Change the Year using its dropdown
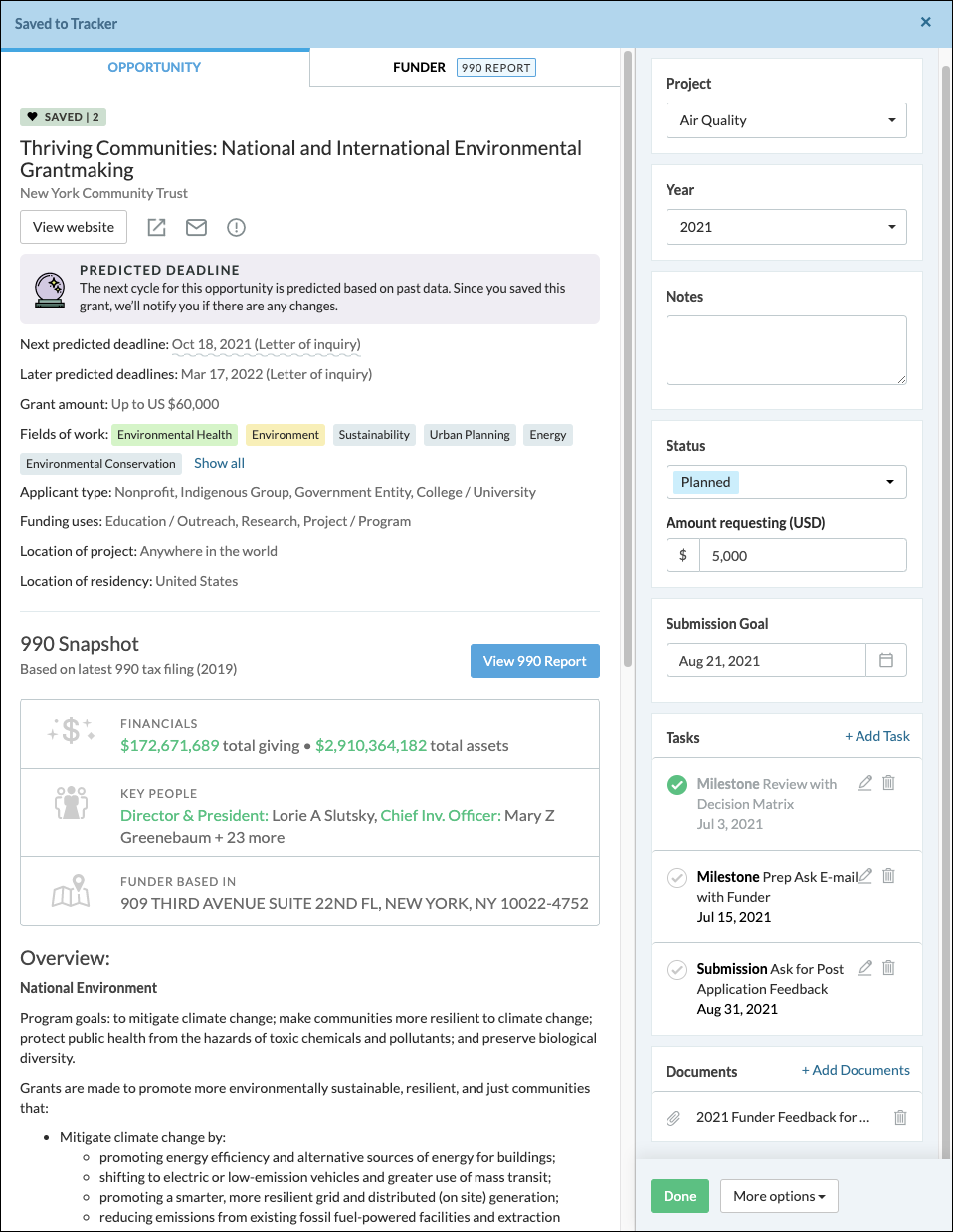Image resolution: width=953 pixels, height=1232 pixels. tap(786, 227)
